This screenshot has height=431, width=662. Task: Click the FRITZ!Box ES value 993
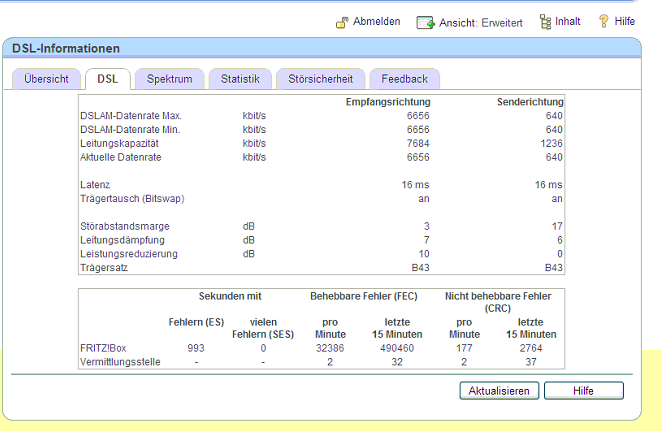tap(196, 348)
